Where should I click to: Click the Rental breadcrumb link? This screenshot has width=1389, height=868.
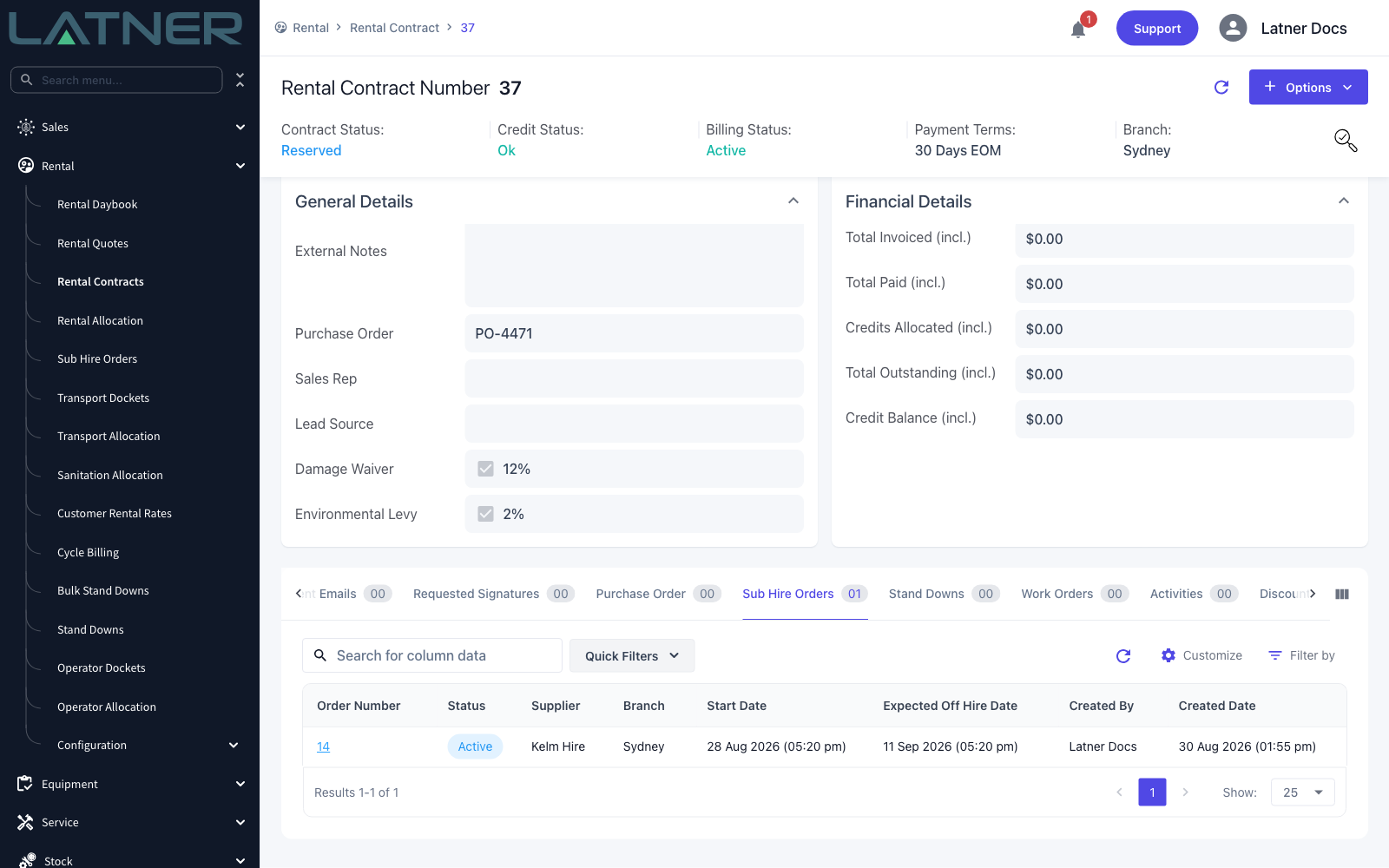click(x=311, y=28)
